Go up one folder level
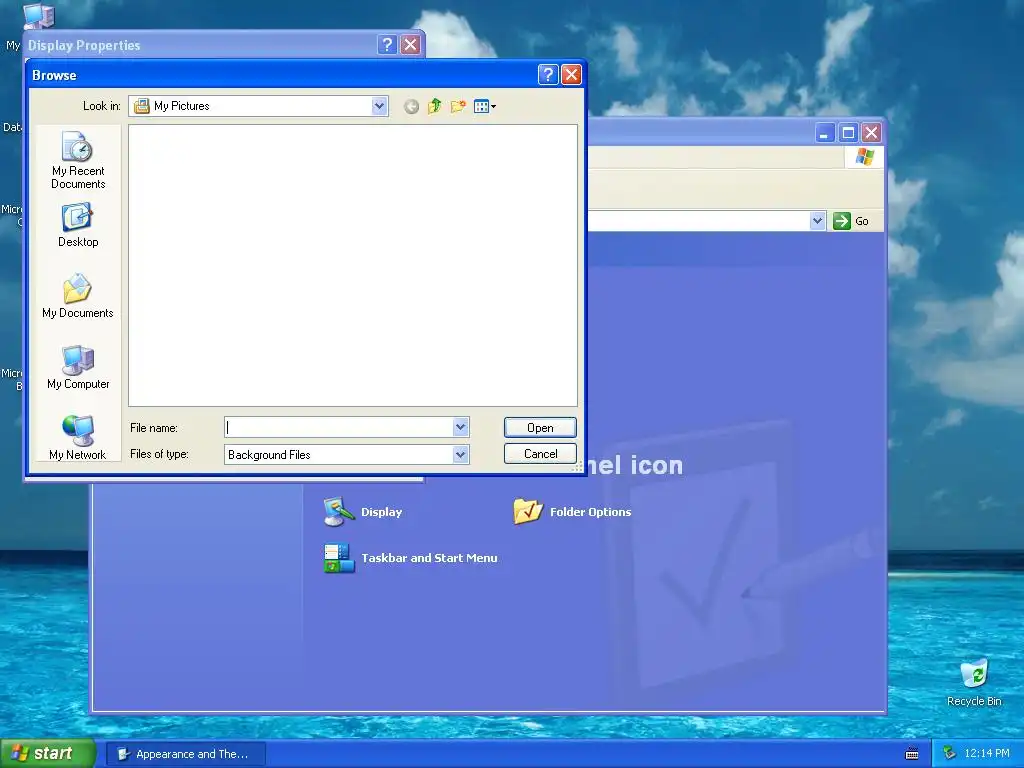The image size is (1024, 768). coord(434,106)
